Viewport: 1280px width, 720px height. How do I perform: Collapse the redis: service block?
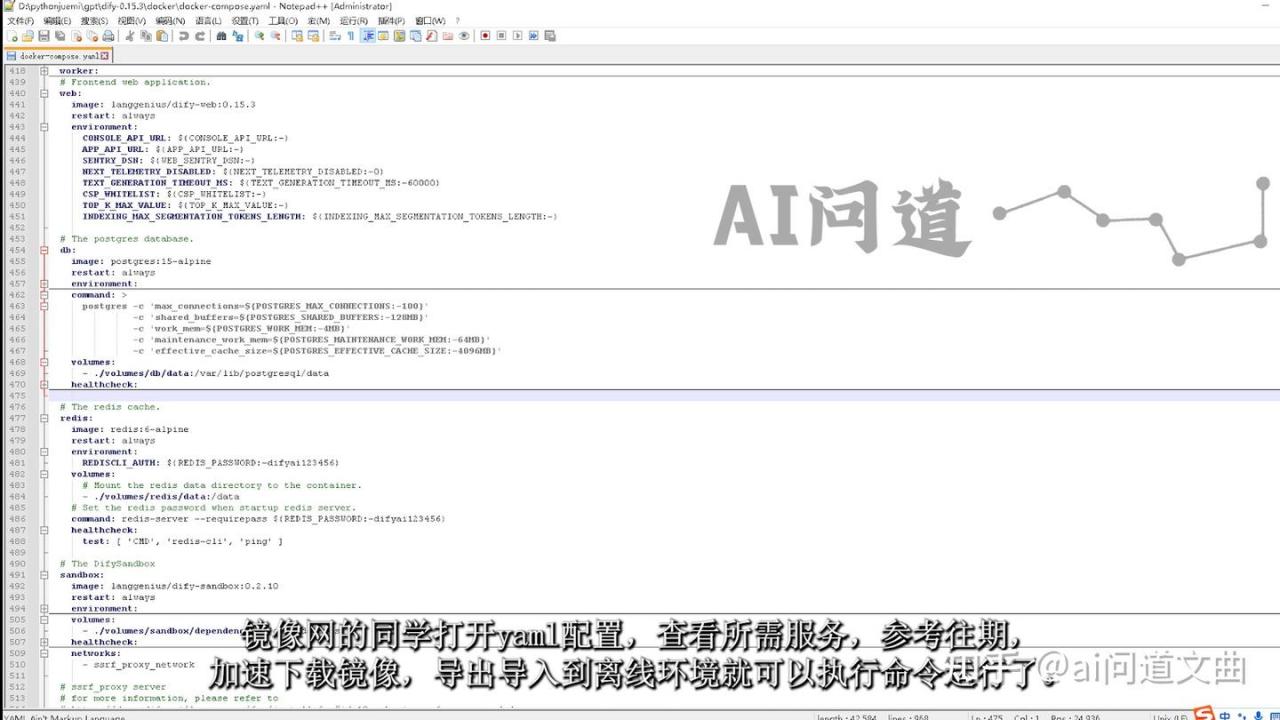pyautogui.click(x=44, y=418)
